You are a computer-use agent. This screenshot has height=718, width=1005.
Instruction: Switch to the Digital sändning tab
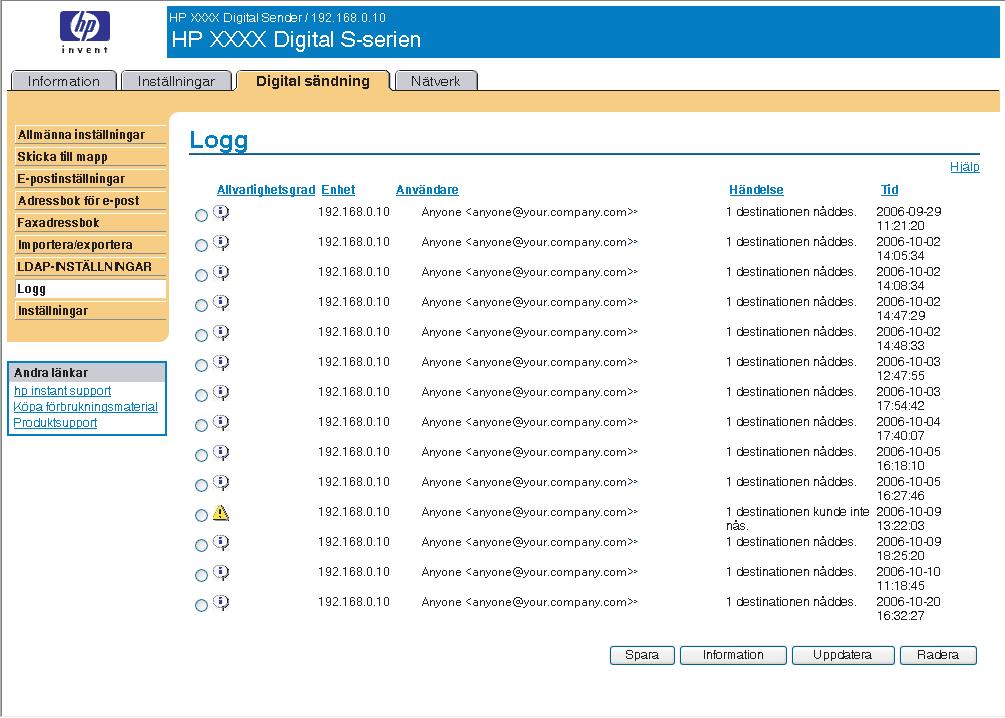click(x=313, y=81)
